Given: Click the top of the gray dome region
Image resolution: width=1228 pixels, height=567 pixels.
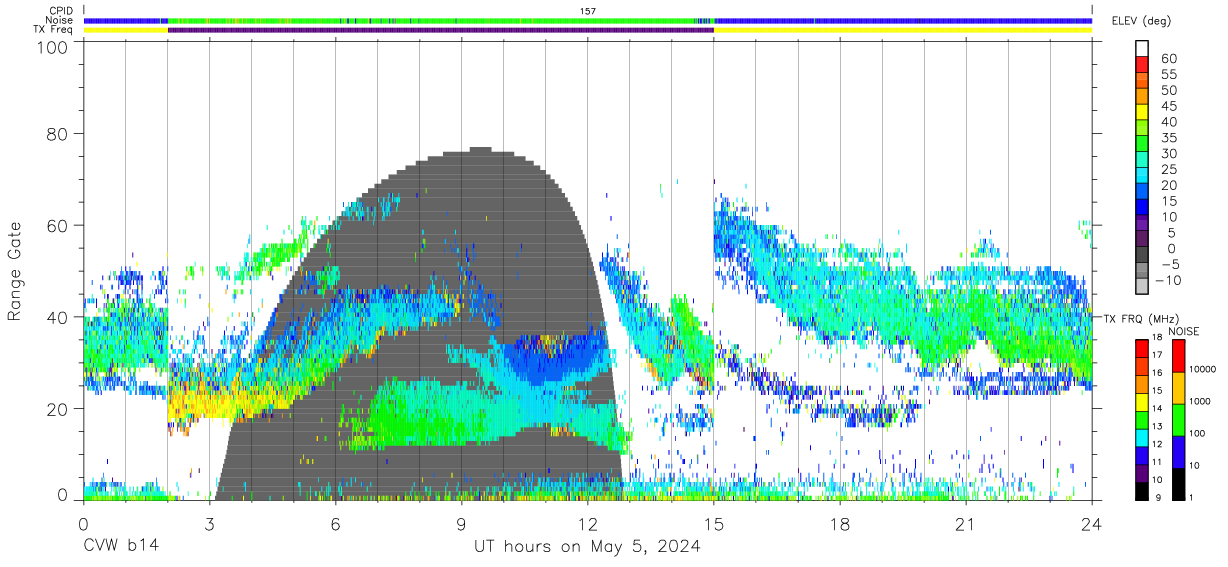Looking at the screenshot, I should pyautogui.click(x=480, y=150).
